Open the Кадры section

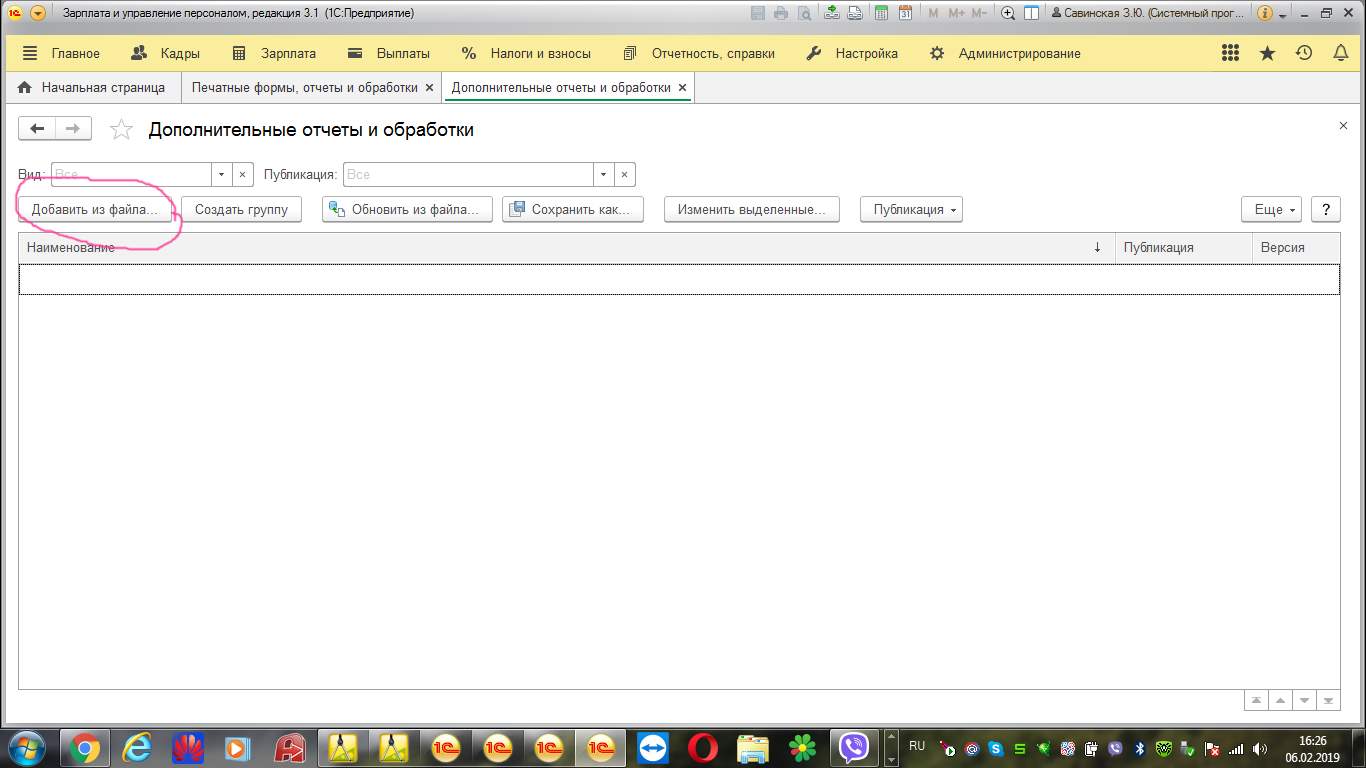pos(166,54)
